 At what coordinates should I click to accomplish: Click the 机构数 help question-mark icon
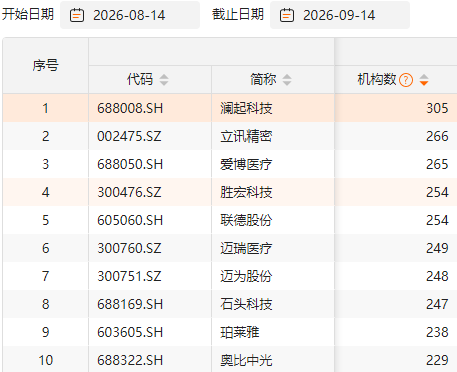click(x=406, y=80)
